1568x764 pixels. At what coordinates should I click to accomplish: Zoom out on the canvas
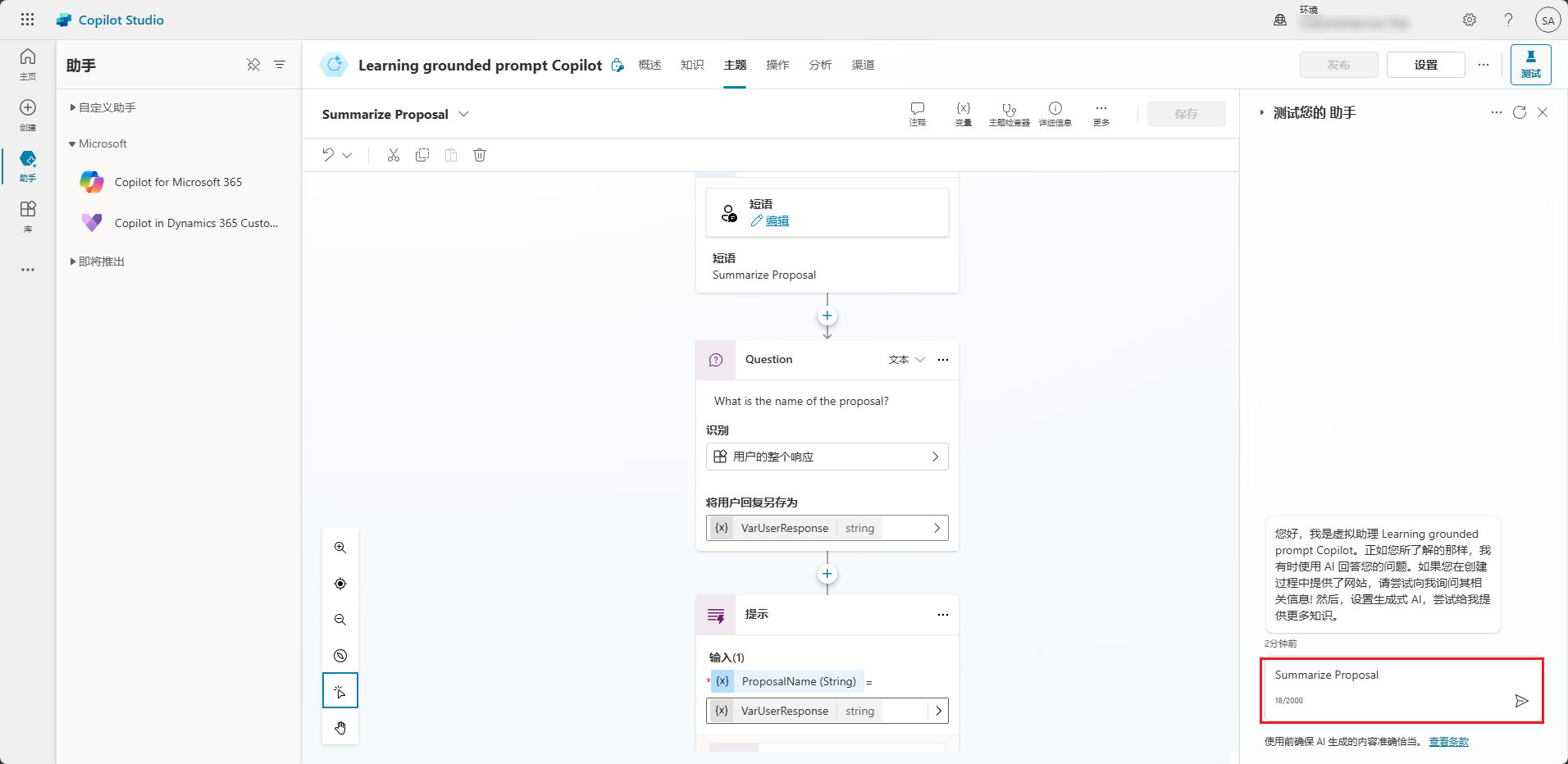(340, 620)
